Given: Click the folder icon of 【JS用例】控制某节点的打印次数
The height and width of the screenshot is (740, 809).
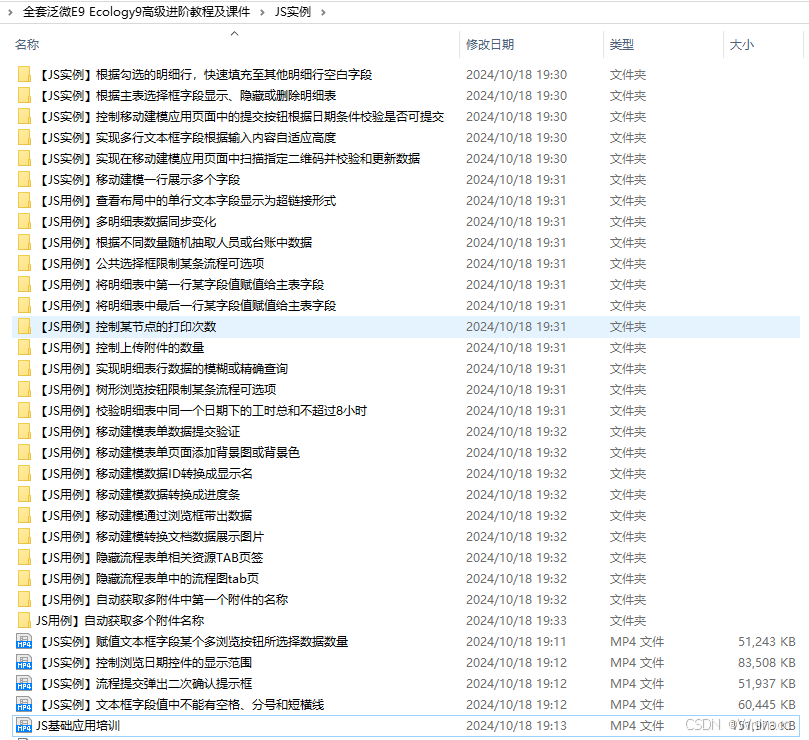Looking at the screenshot, I should pos(24,325).
